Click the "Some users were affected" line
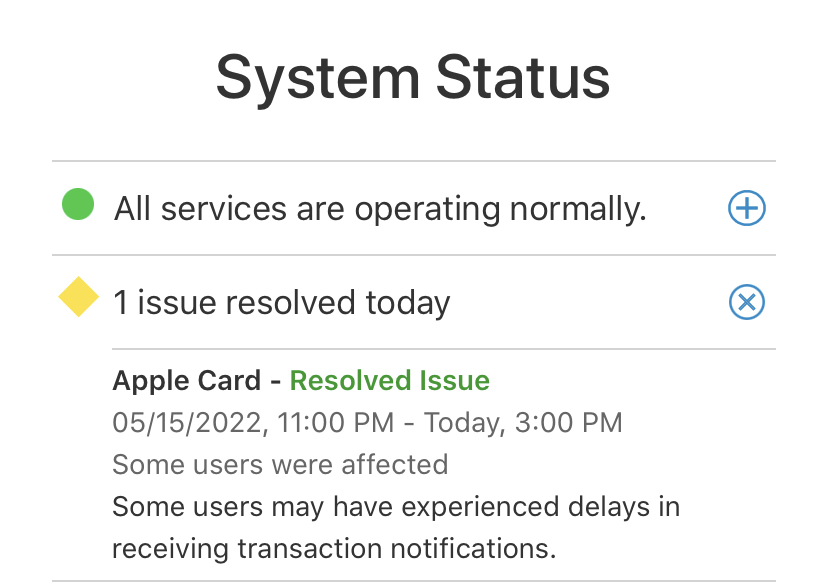This screenshot has height=587, width=828. point(280,465)
